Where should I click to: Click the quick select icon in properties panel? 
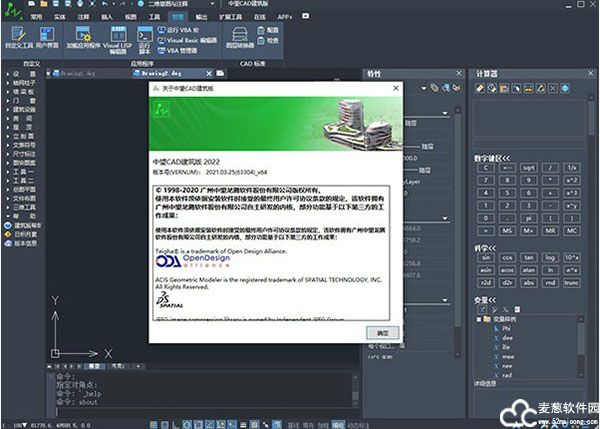tap(457, 88)
